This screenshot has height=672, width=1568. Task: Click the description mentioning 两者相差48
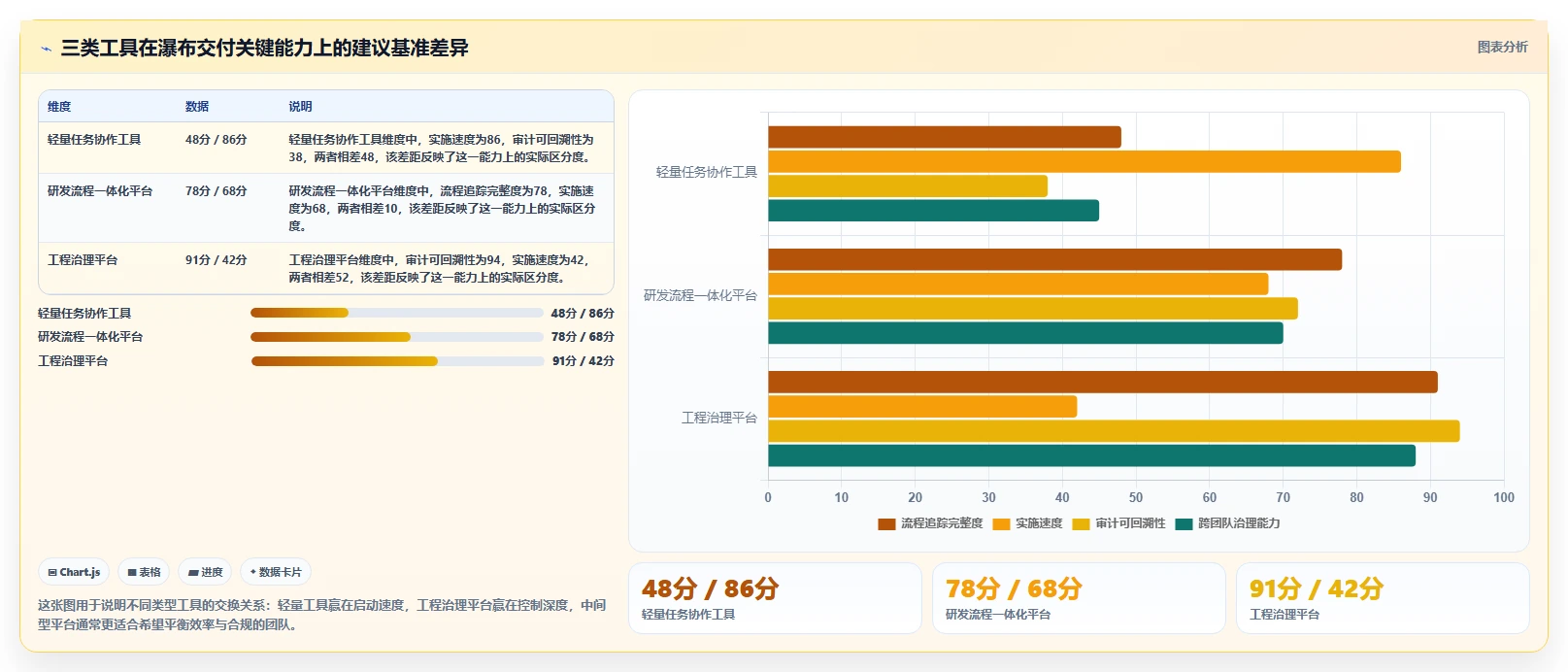[x=441, y=149]
